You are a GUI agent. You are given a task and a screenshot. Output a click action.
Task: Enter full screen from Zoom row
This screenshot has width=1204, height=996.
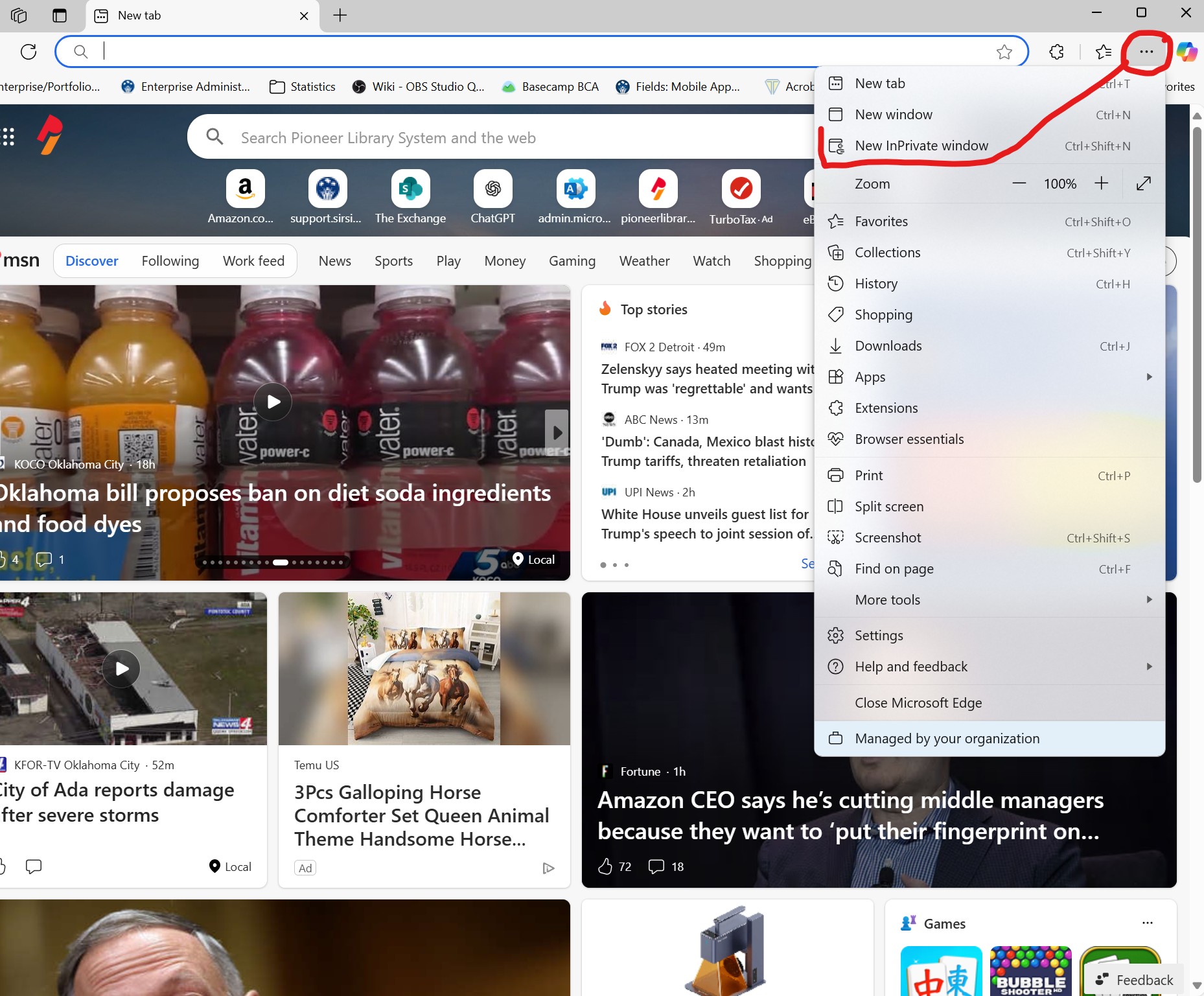point(1143,183)
